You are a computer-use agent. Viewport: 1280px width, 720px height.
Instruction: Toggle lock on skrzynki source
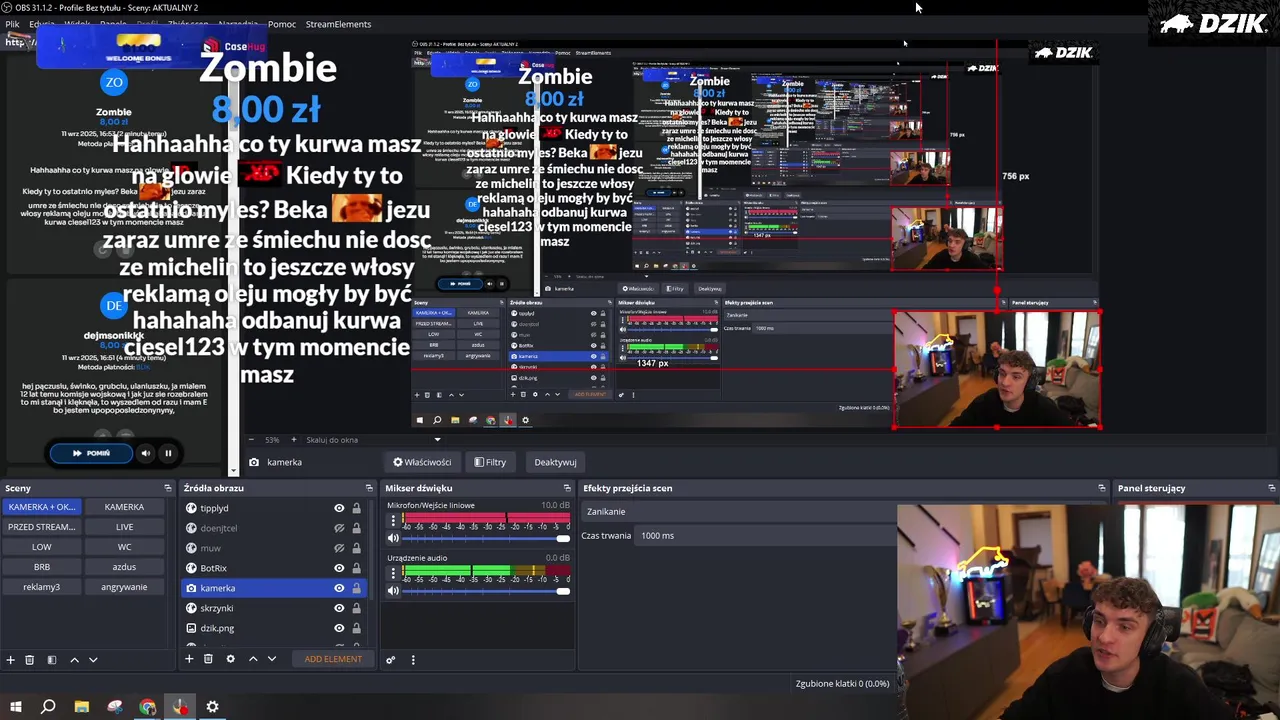click(356, 608)
